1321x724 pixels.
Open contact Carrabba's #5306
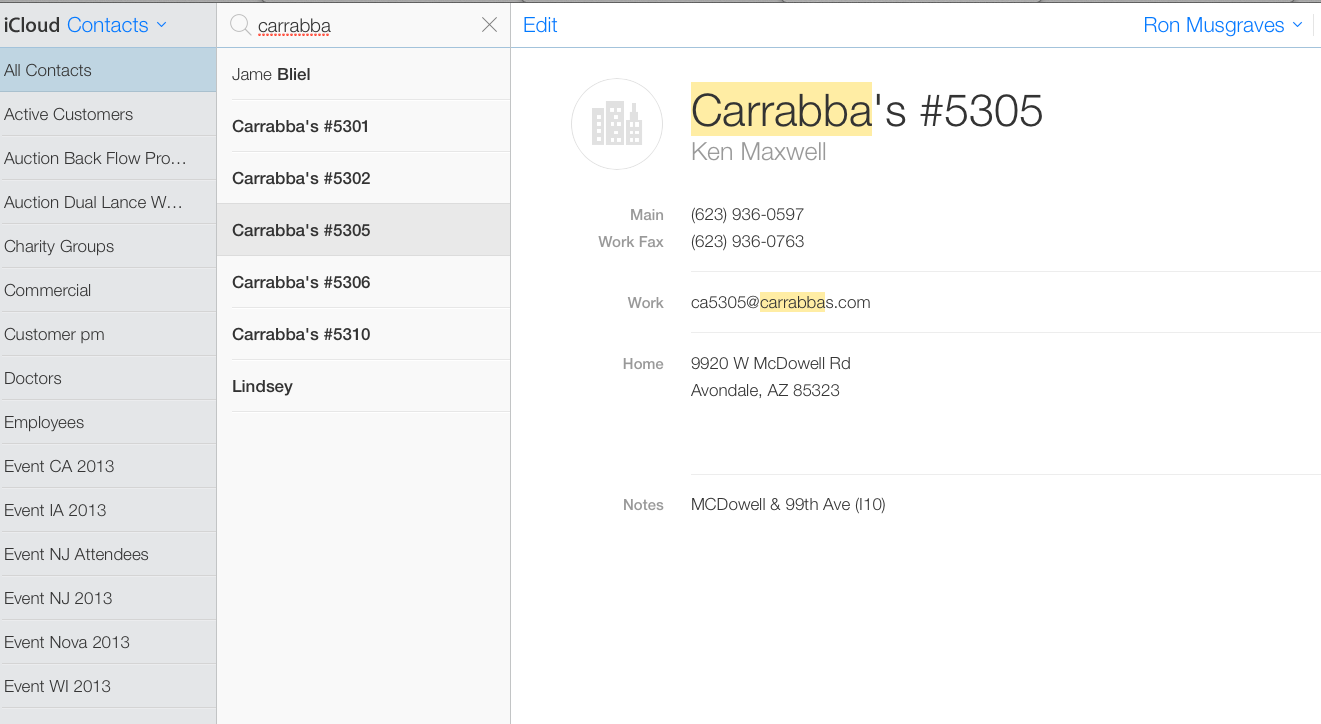pyautogui.click(x=364, y=282)
